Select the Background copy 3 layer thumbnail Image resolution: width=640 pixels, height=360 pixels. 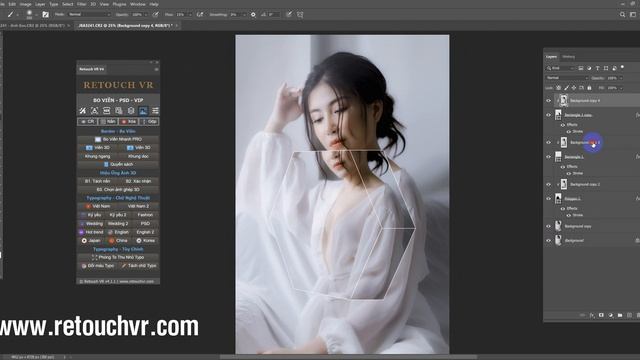(x=564, y=142)
